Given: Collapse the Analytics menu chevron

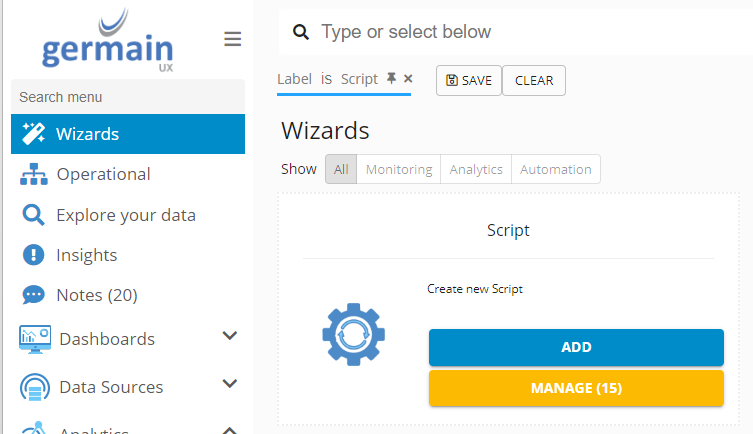Looking at the screenshot, I should (229, 430).
